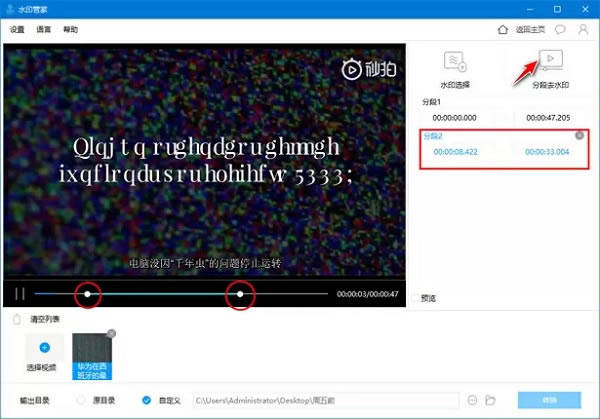Click the home icon beside 返回主页

[490, 29]
